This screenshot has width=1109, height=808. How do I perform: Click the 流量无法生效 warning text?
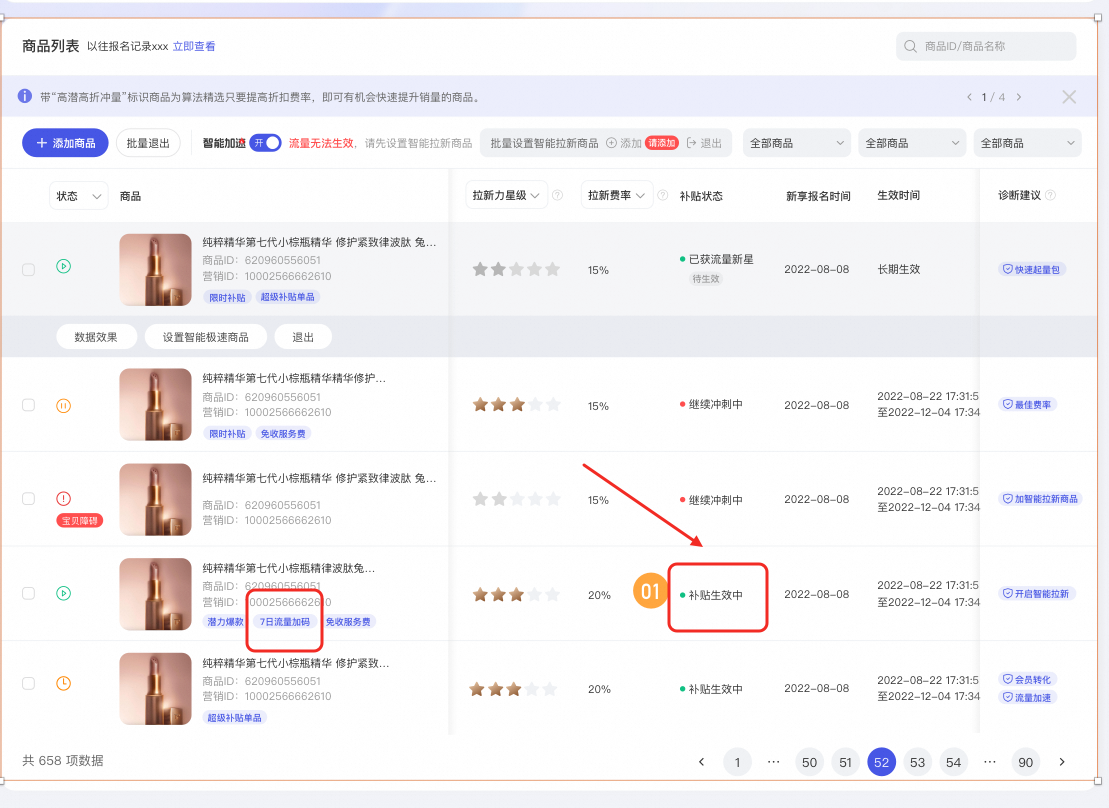[x=321, y=143]
